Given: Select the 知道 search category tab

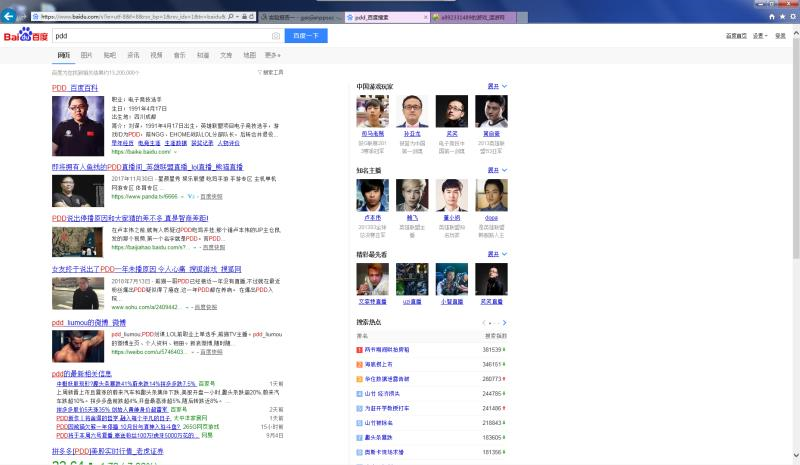Looking at the screenshot, I should [203, 55].
